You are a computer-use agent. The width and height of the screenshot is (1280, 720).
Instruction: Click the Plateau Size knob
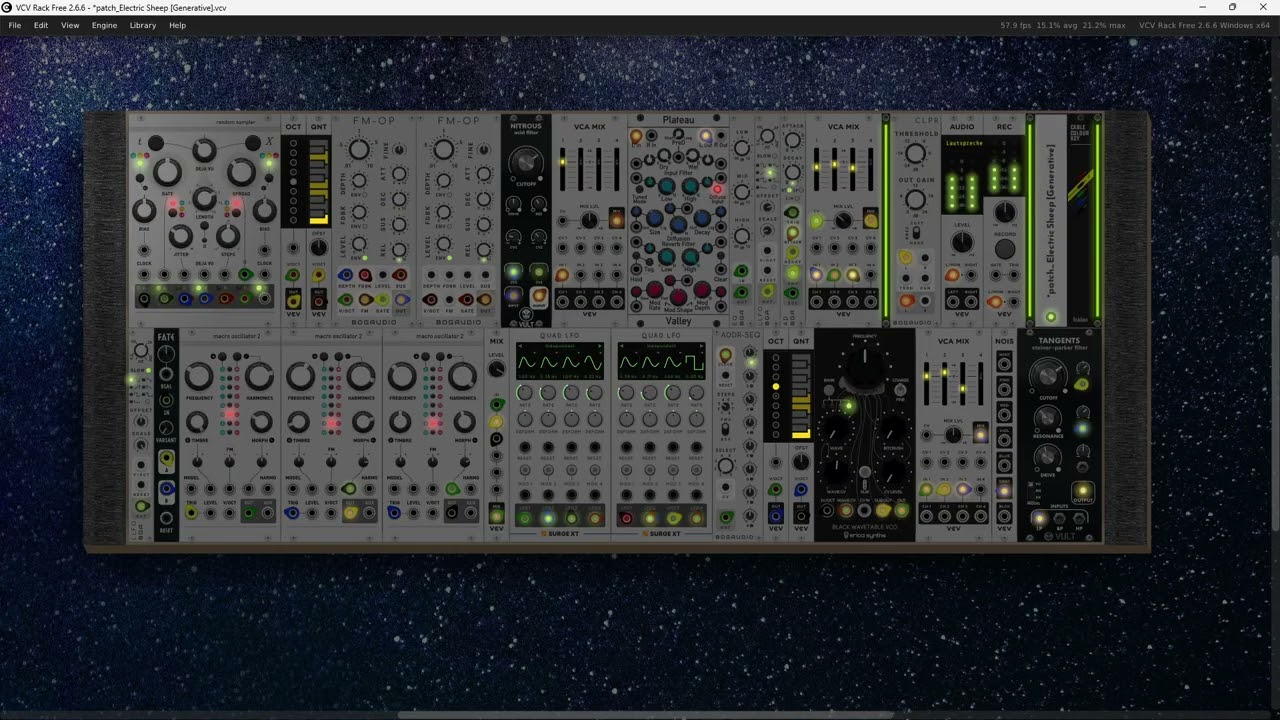point(654,218)
